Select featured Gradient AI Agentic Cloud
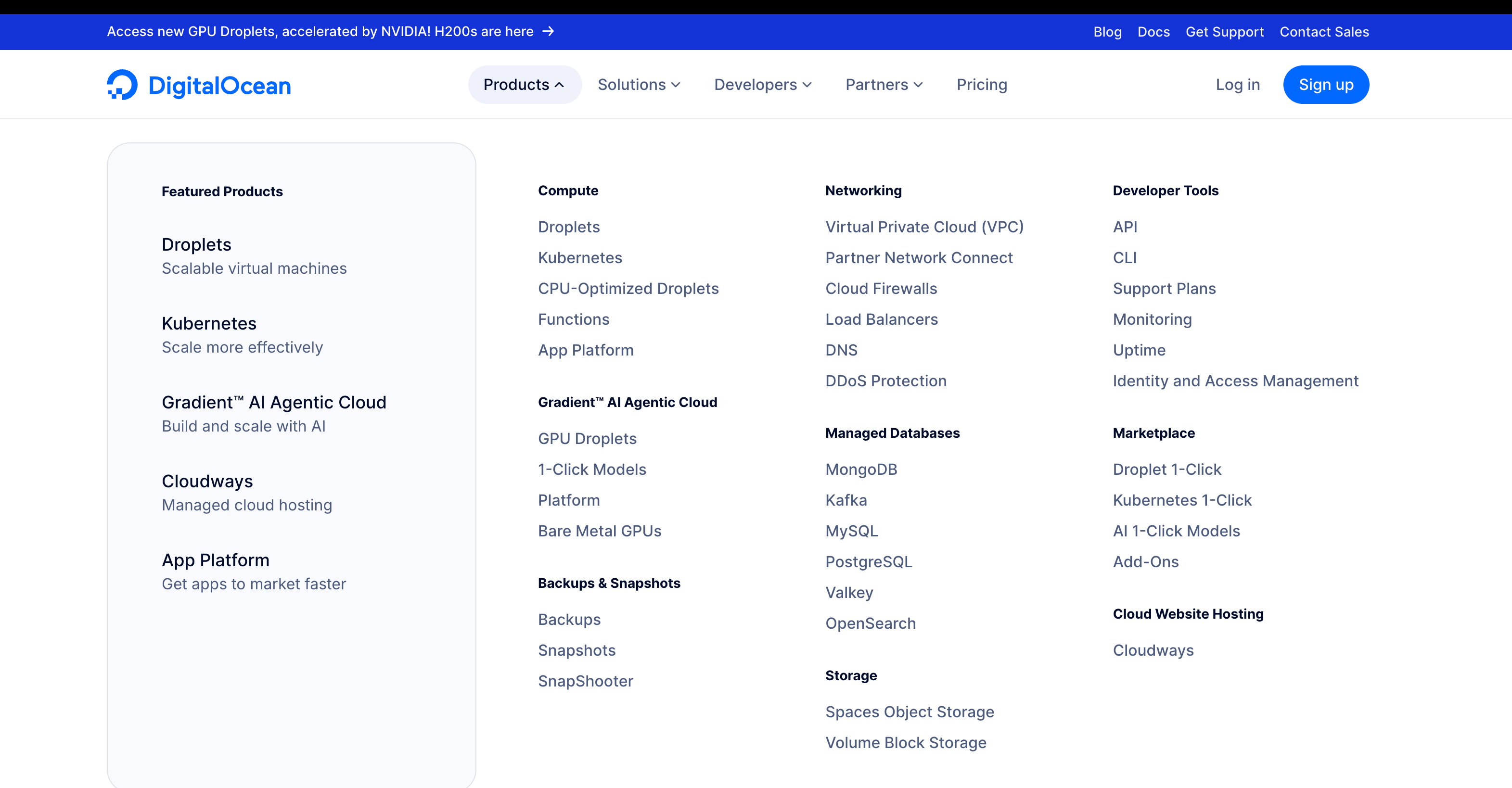 point(274,414)
